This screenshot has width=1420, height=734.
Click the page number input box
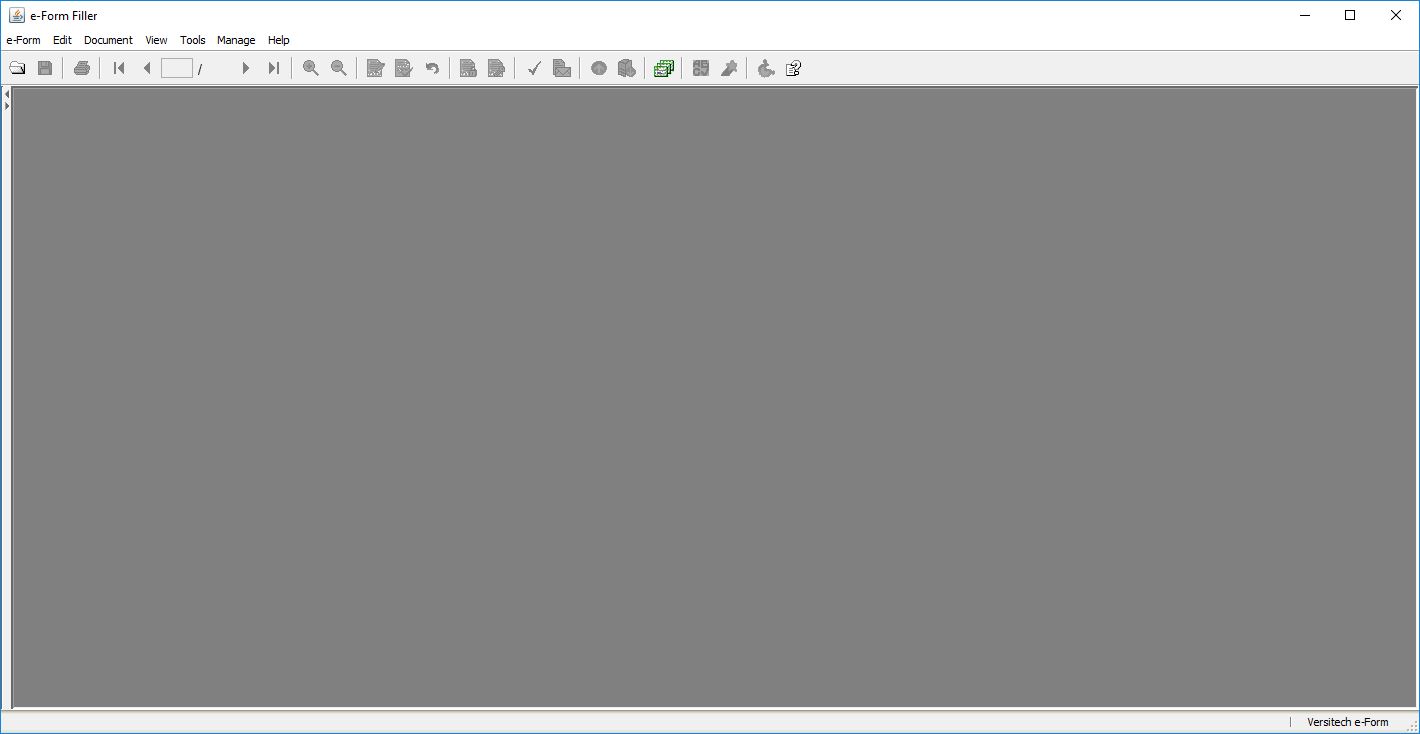click(177, 68)
